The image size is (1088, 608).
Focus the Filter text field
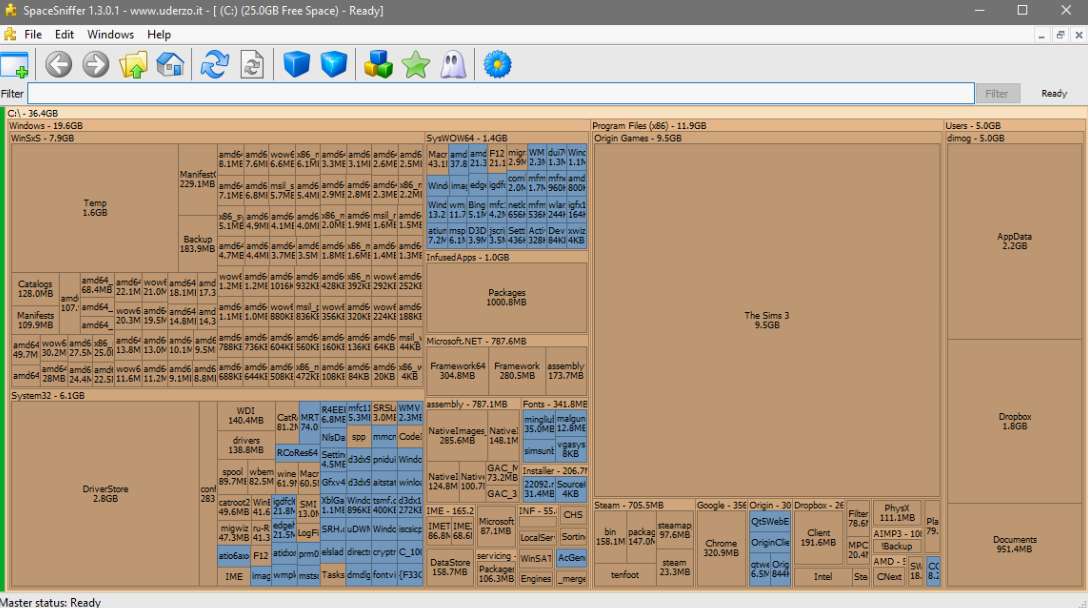[501, 94]
